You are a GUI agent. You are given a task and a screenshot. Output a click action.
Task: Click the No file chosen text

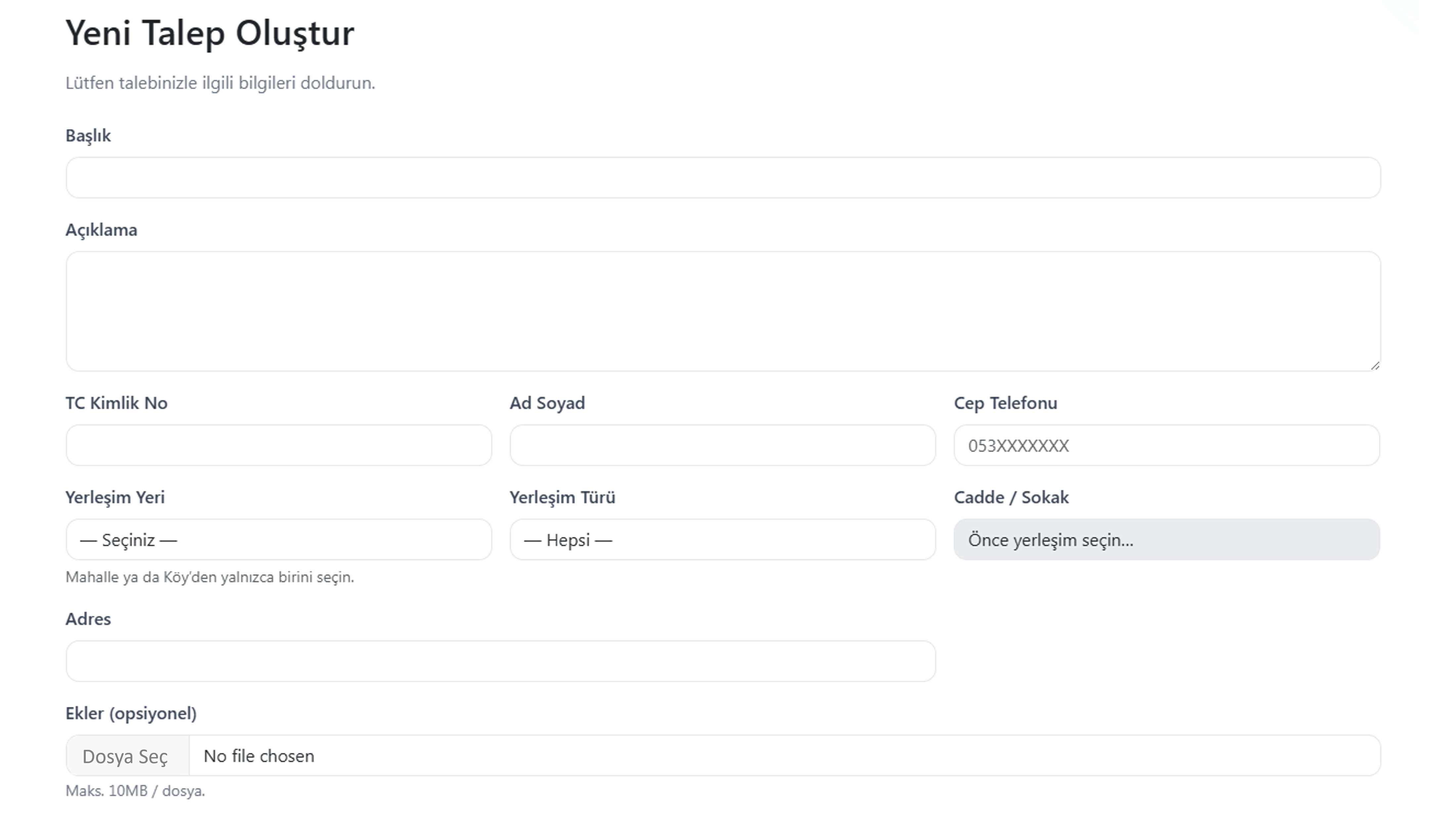point(259,756)
